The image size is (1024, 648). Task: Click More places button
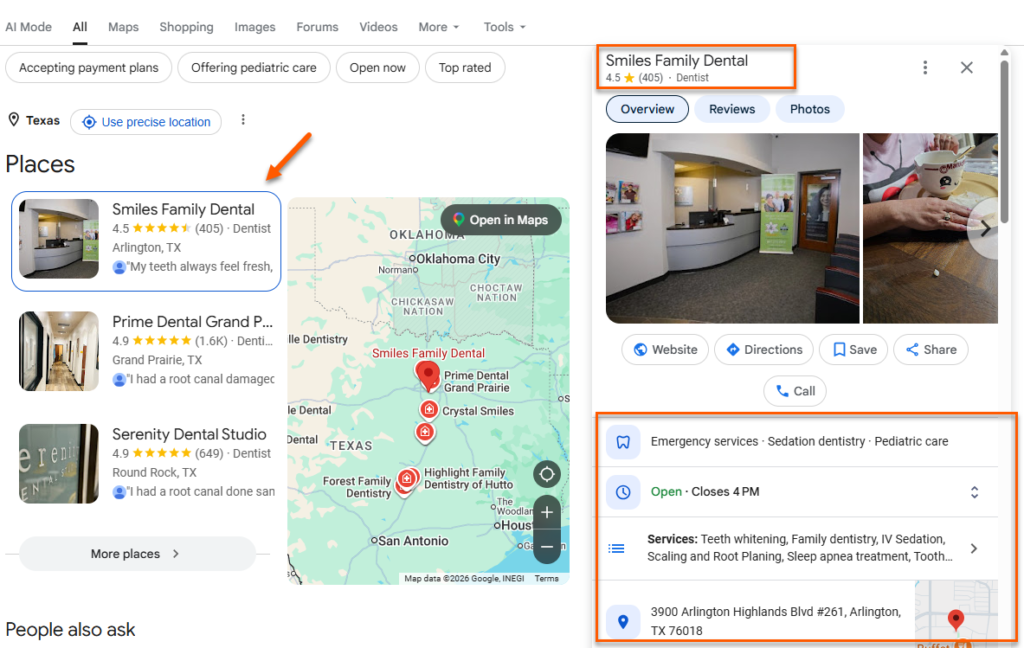click(137, 554)
